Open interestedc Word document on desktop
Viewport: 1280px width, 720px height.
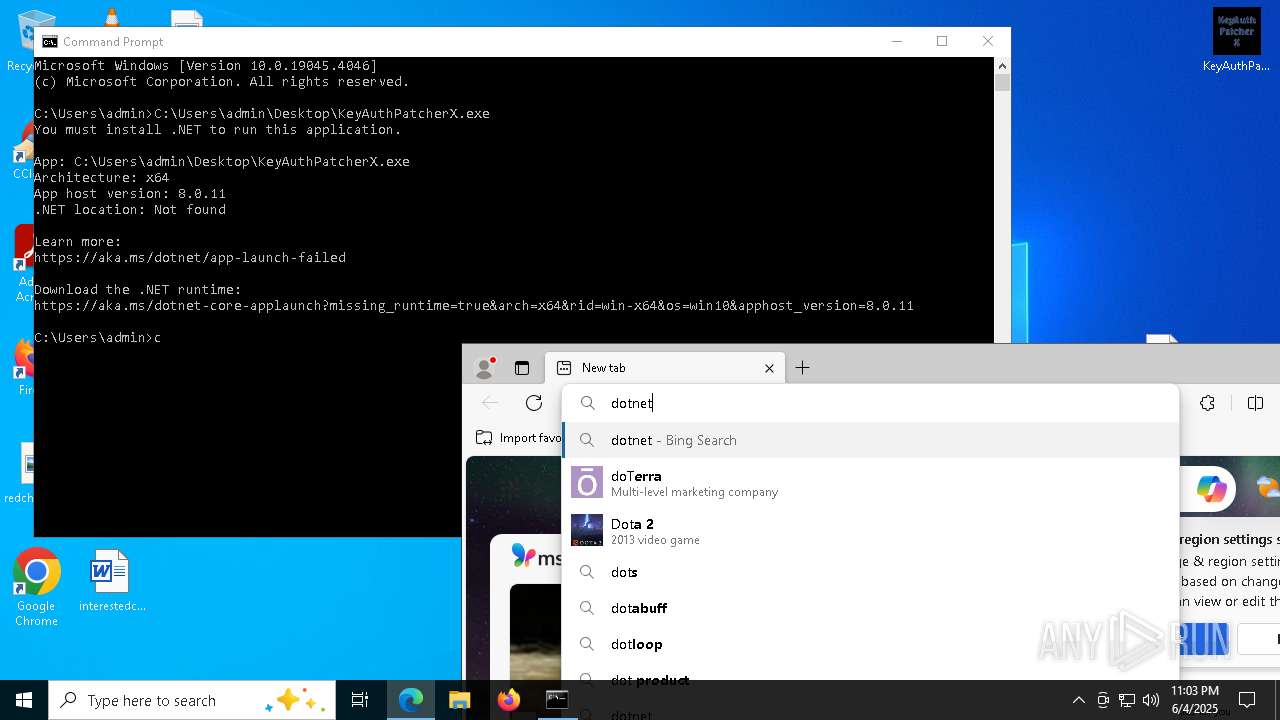tap(111, 581)
